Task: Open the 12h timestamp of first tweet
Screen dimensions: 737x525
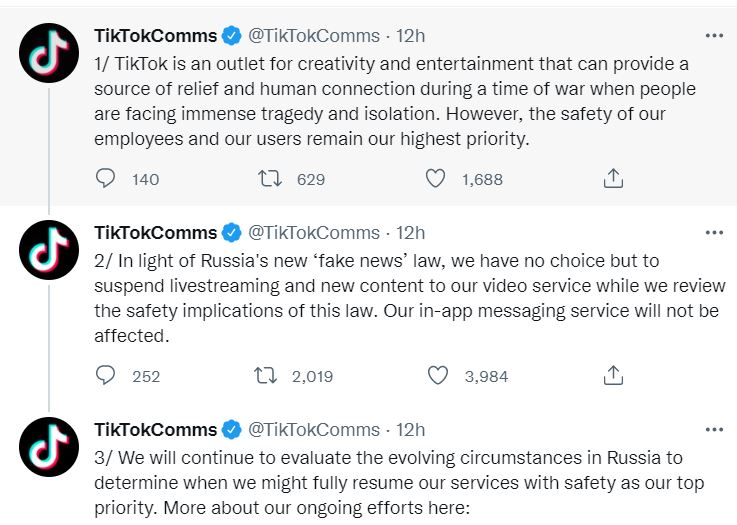Action: (410, 36)
